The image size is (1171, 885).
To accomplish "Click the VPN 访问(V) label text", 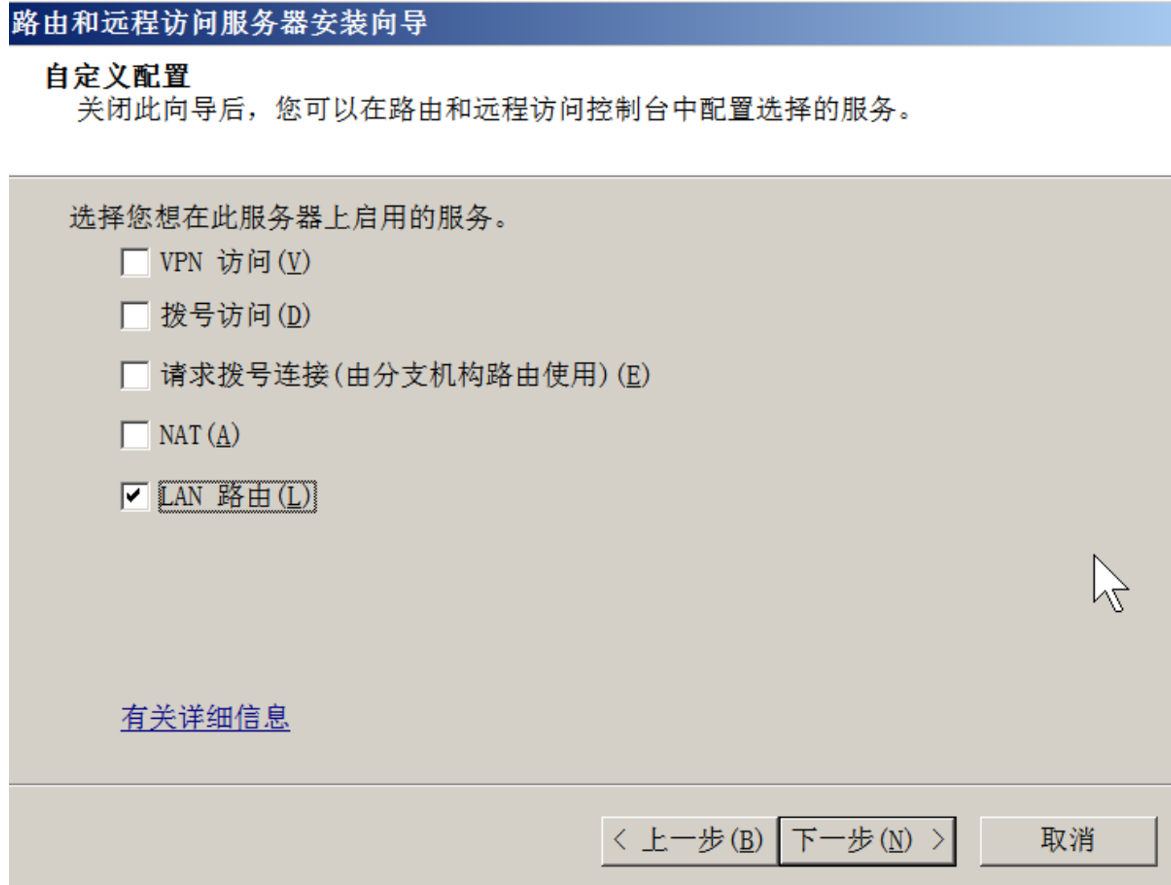I will pyautogui.click(x=234, y=262).
